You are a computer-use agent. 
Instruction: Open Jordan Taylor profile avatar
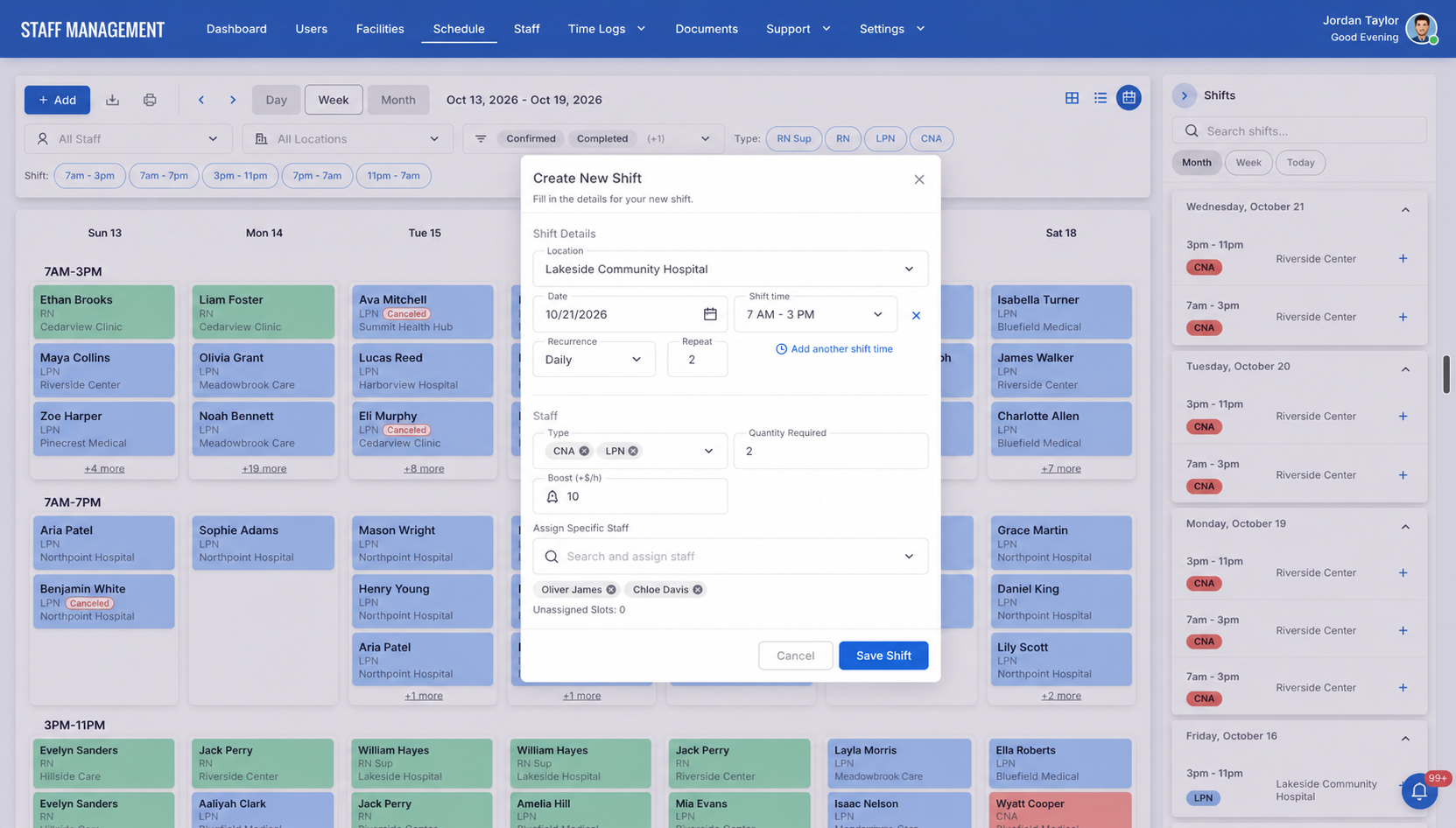pos(1421,29)
